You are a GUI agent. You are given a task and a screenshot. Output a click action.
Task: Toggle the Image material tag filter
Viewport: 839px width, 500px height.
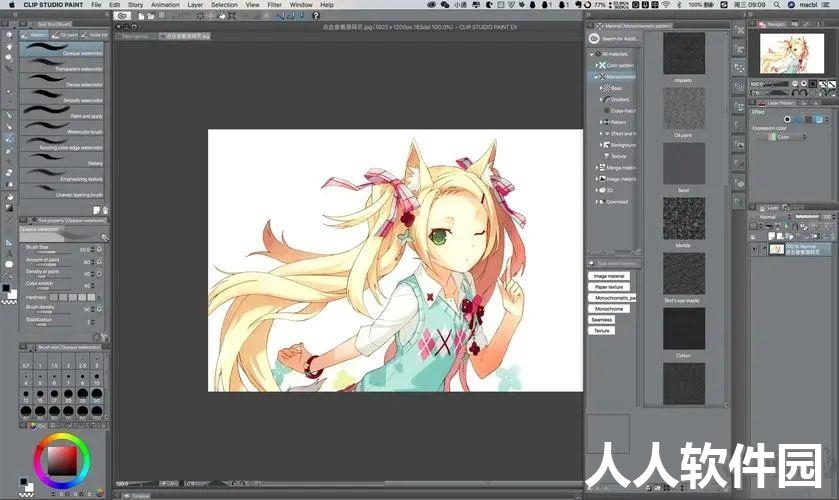click(x=609, y=276)
